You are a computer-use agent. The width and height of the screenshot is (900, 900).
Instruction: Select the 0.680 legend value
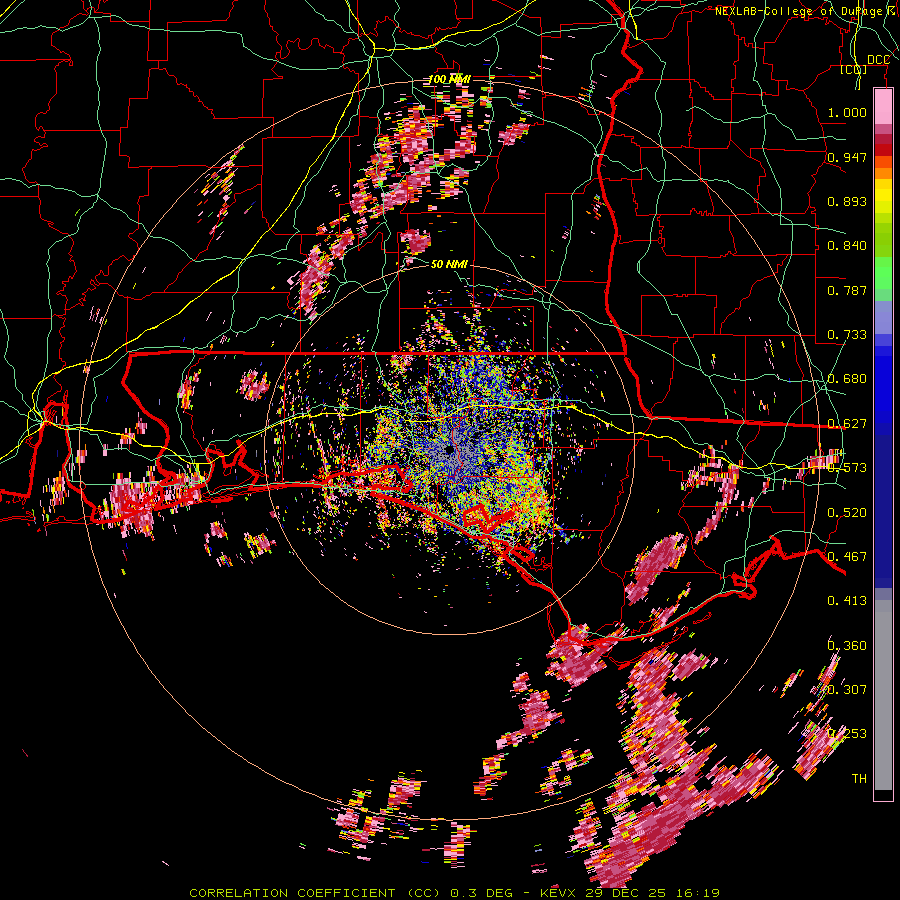click(847, 379)
